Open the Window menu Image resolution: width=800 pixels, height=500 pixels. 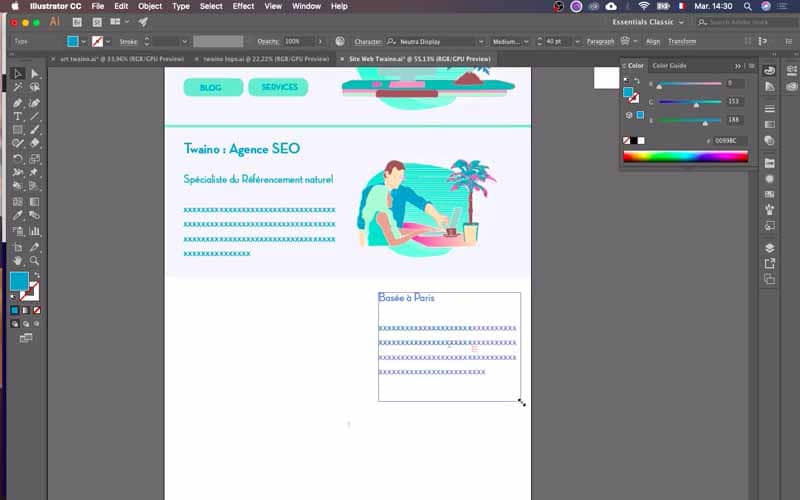tap(306, 6)
